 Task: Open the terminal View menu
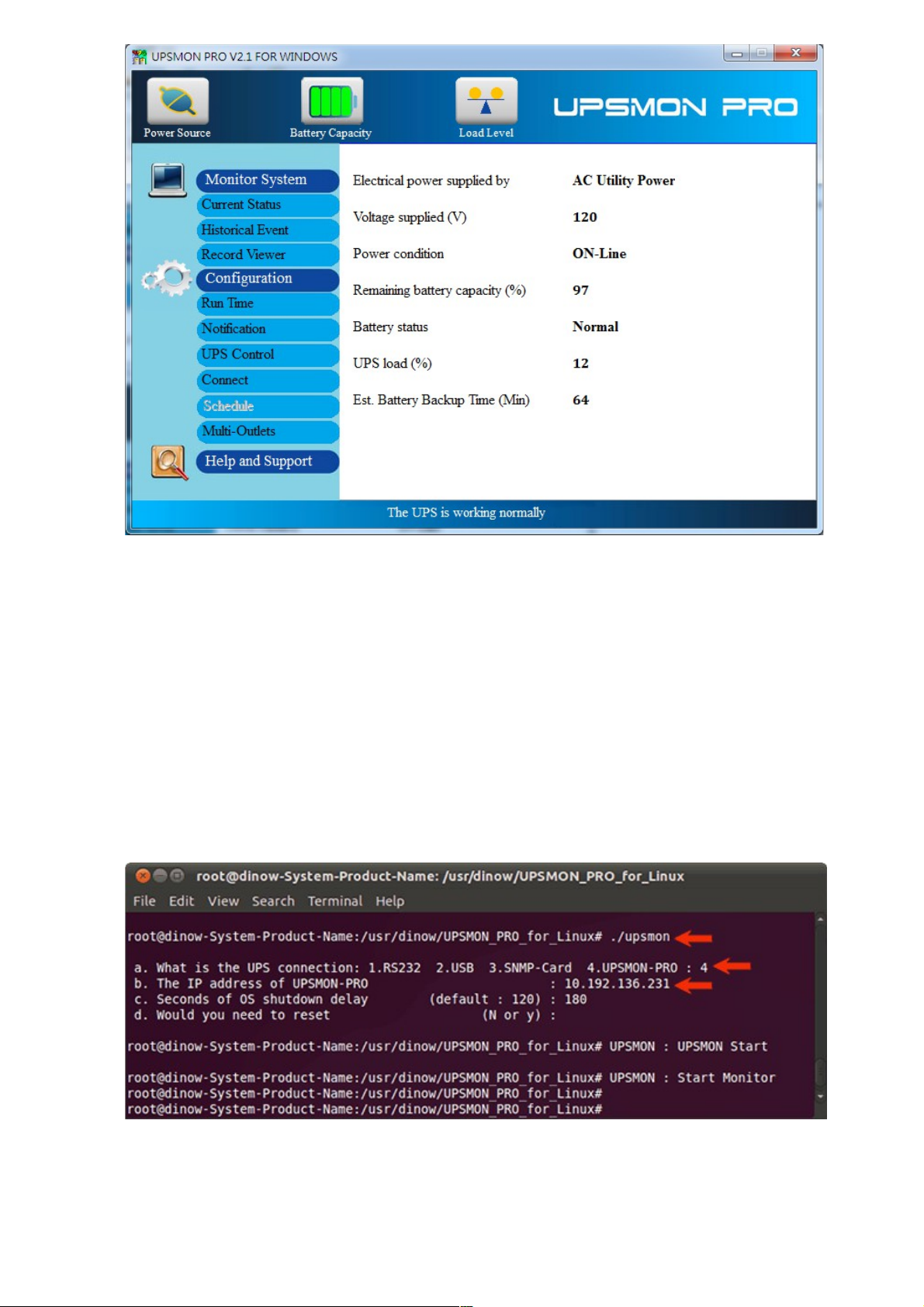click(x=223, y=901)
